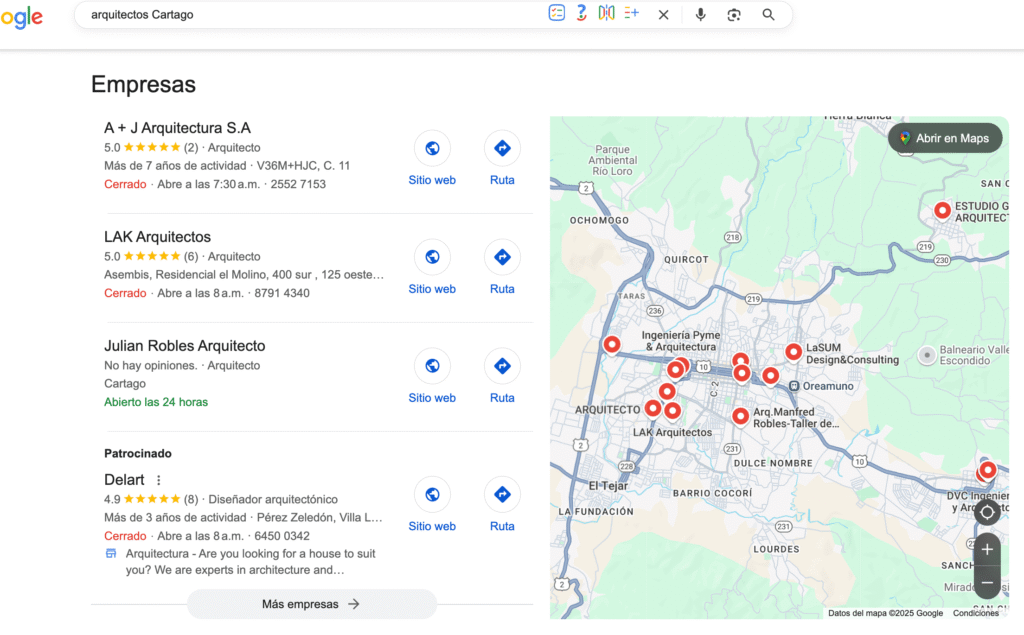
Task: Click 'Sitio web' label in Julian Robles row
Action: 432,398
